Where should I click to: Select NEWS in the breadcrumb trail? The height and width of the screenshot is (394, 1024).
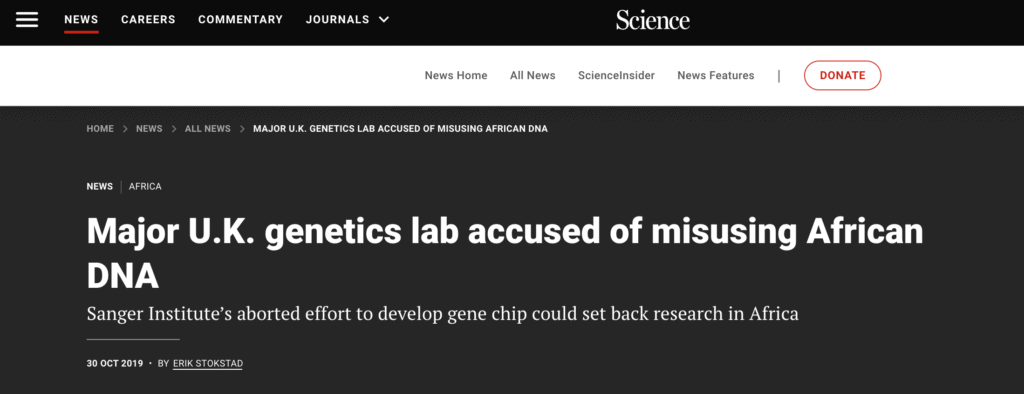[x=149, y=129]
